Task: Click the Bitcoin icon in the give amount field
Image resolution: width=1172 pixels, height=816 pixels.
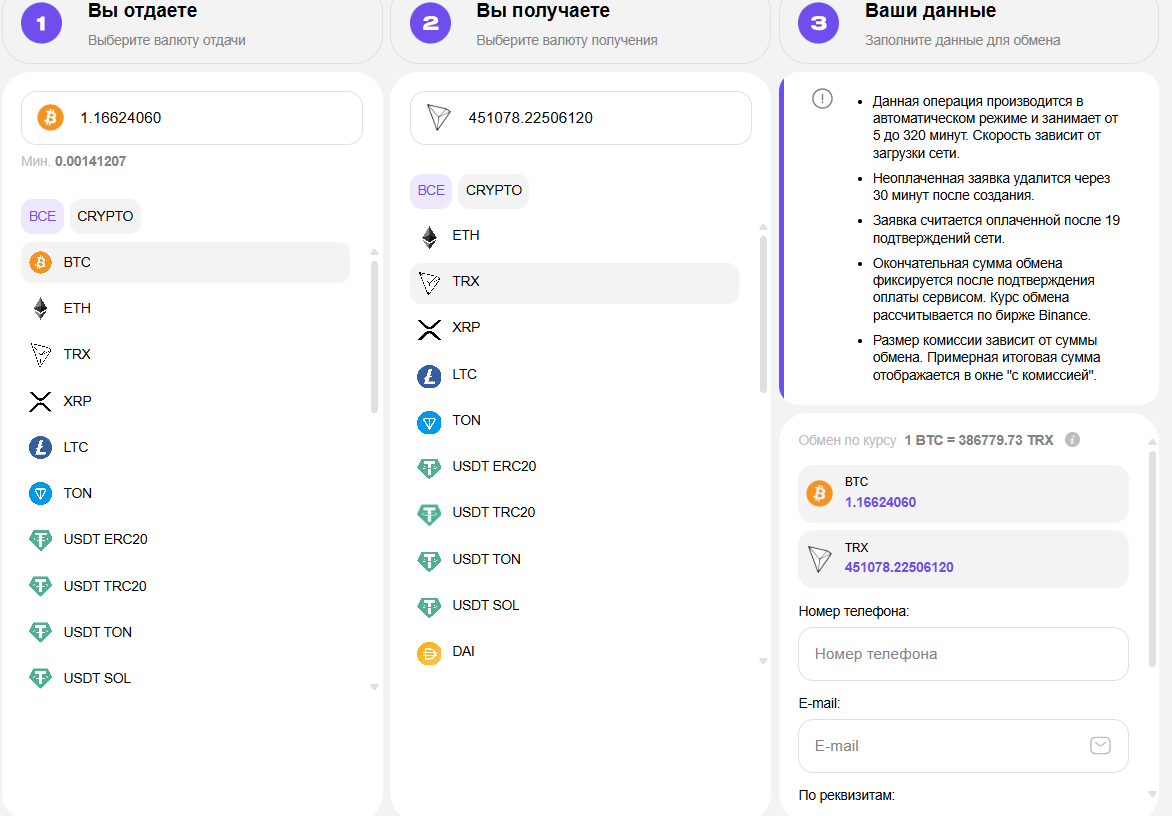Action: [x=50, y=118]
